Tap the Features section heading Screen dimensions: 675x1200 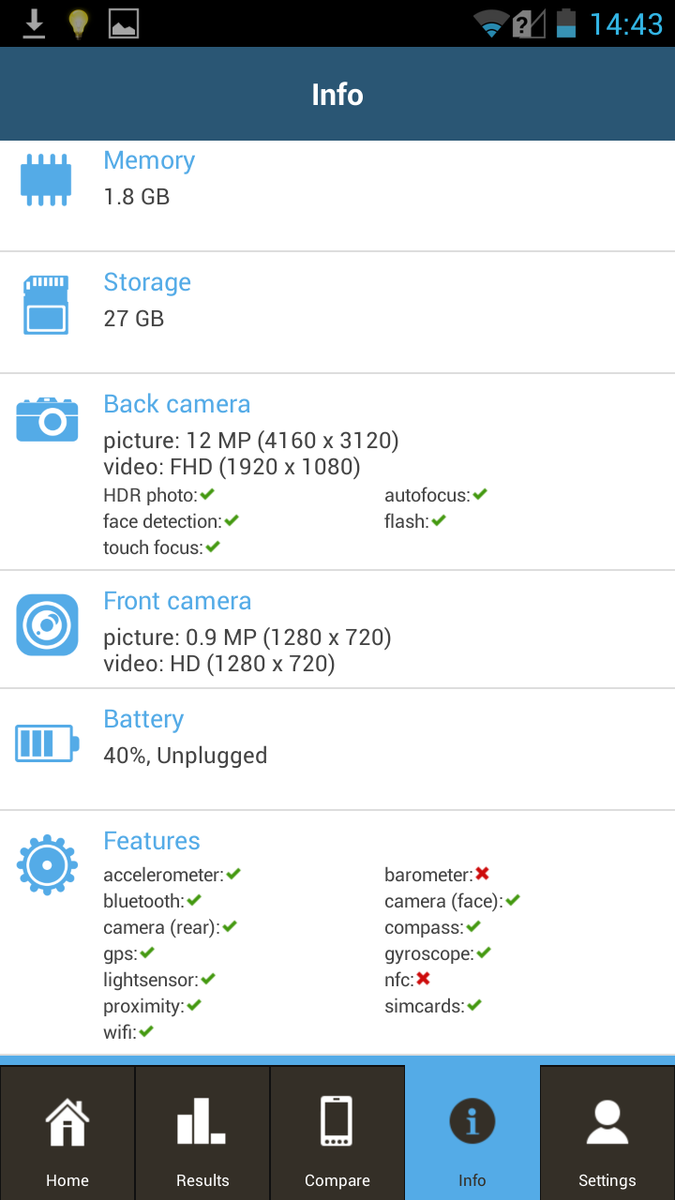click(x=152, y=841)
